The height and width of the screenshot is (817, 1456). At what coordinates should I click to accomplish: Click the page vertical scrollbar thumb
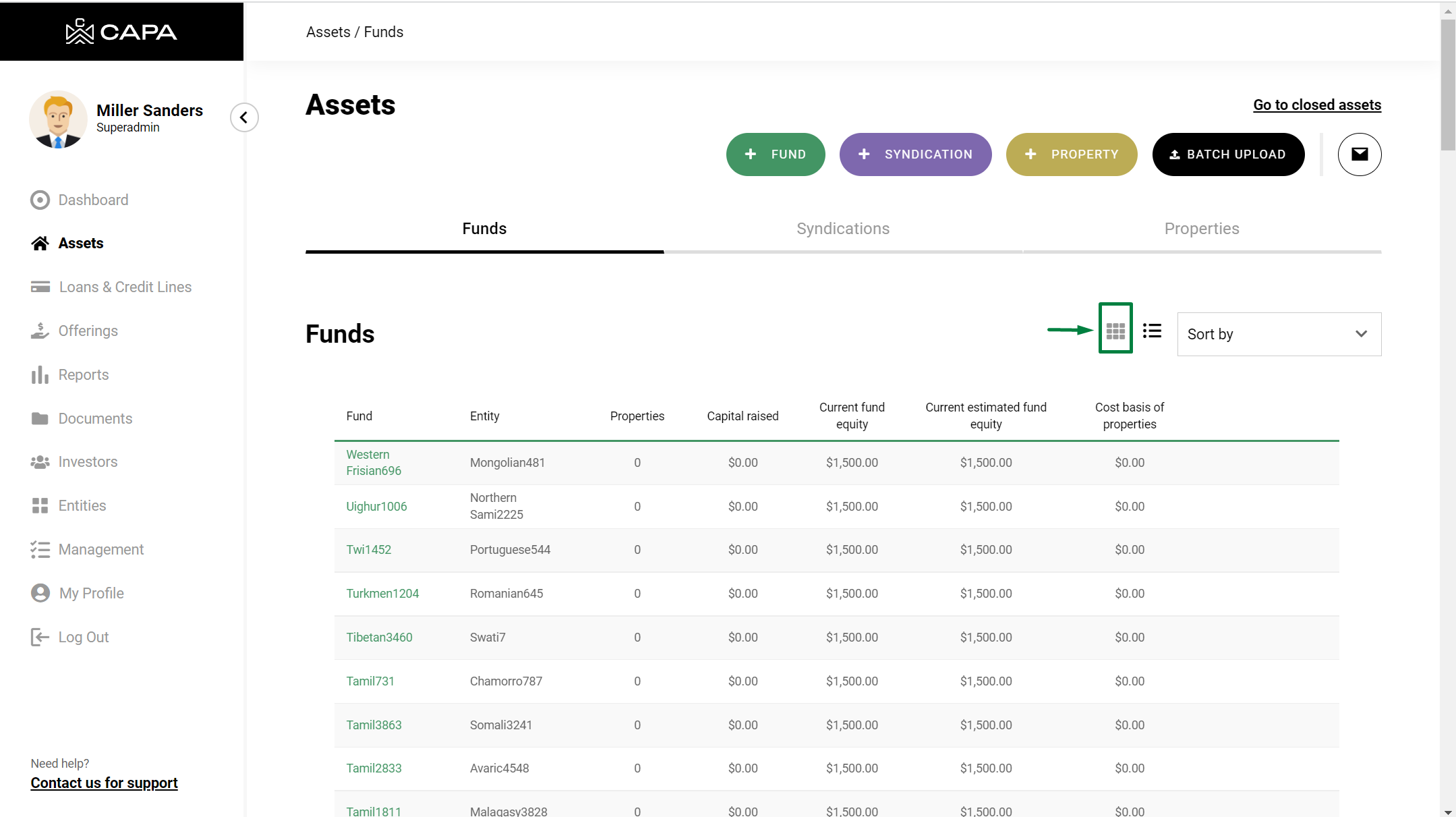[1447, 84]
